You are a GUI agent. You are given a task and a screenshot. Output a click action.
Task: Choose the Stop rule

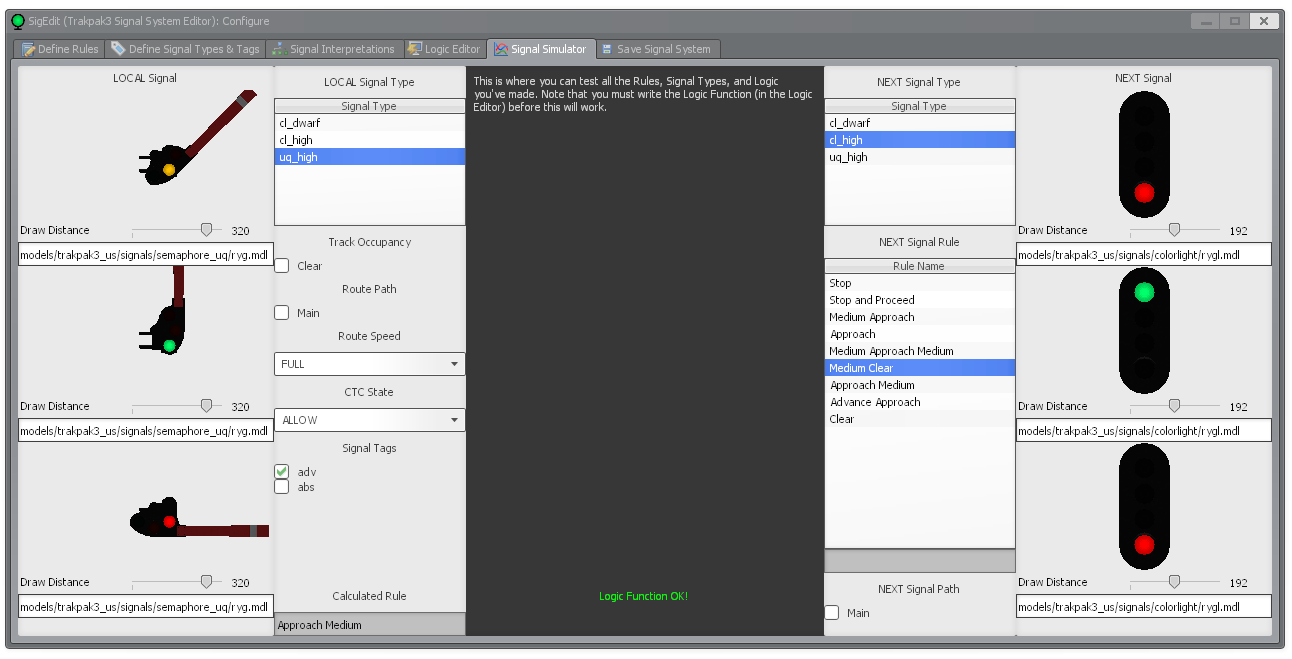tap(920, 283)
